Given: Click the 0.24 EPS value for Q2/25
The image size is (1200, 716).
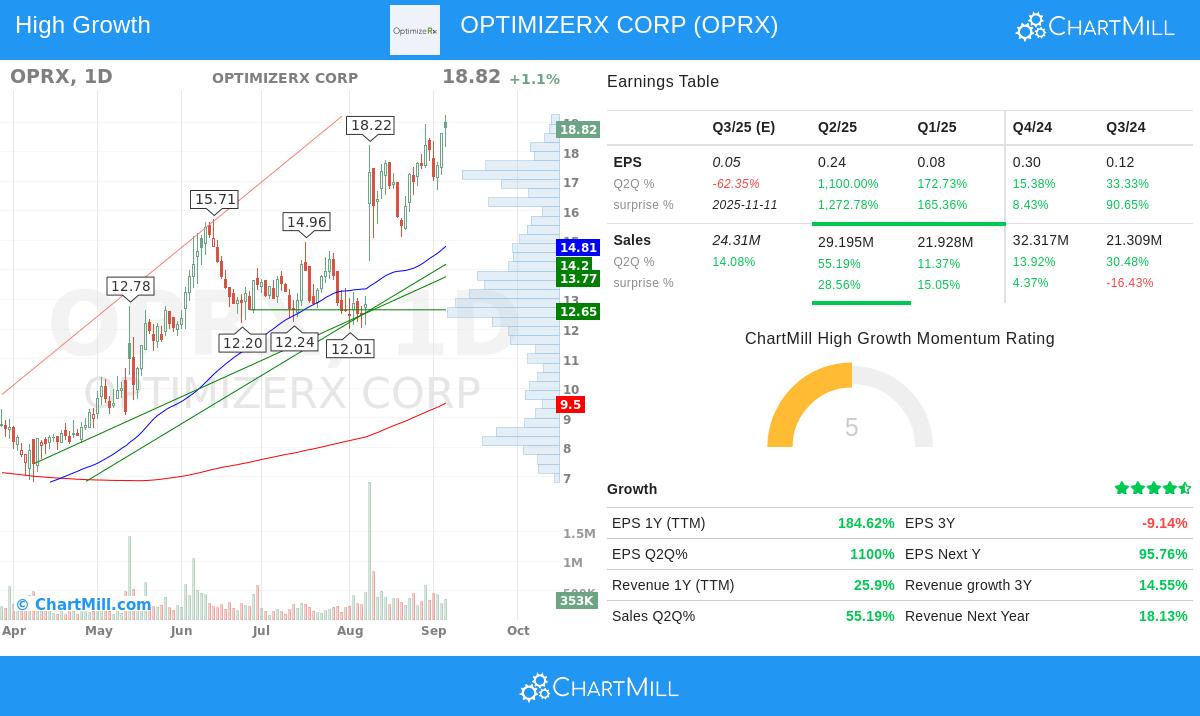Looking at the screenshot, I should [831, 162].
